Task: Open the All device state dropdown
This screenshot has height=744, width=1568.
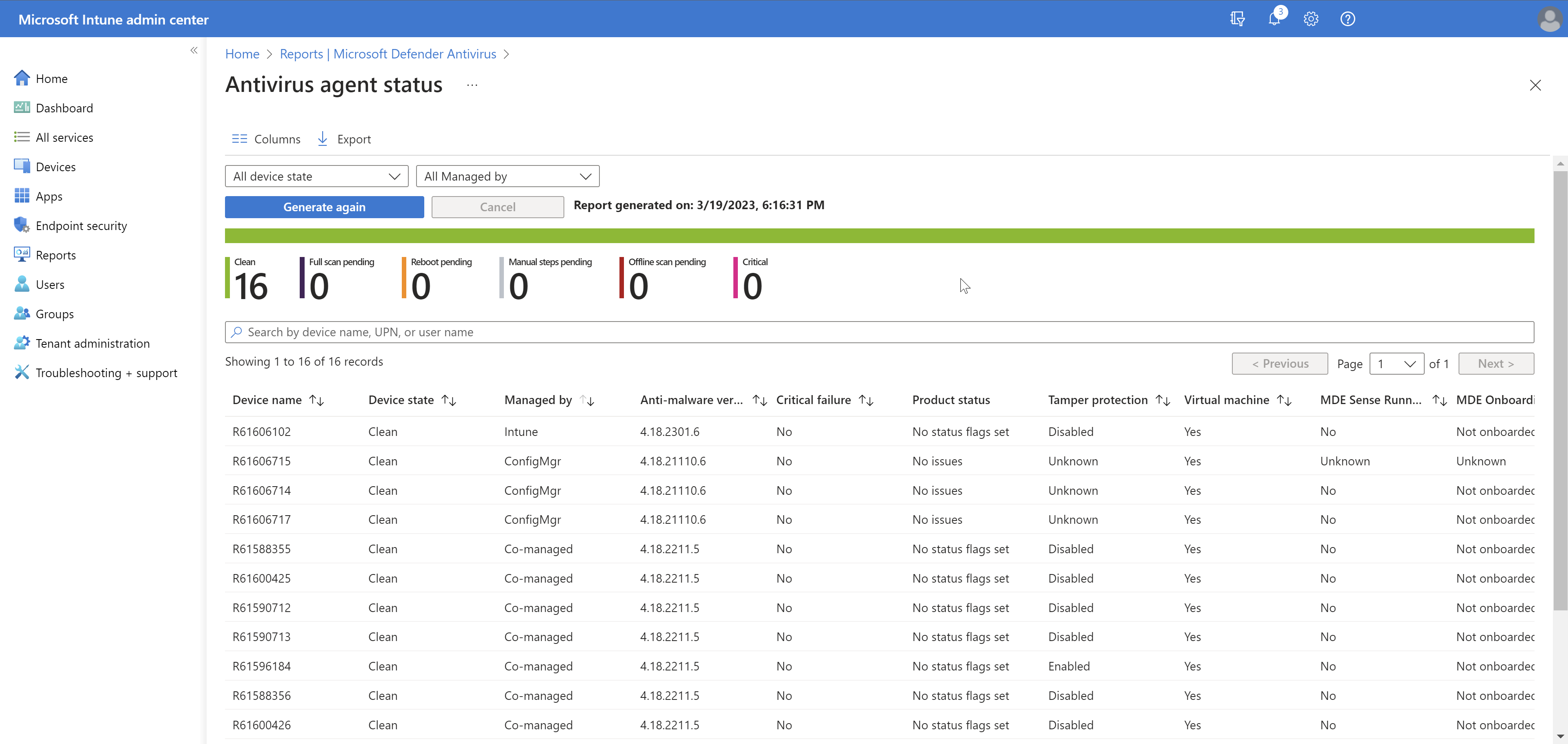Action: click(316, 176)
